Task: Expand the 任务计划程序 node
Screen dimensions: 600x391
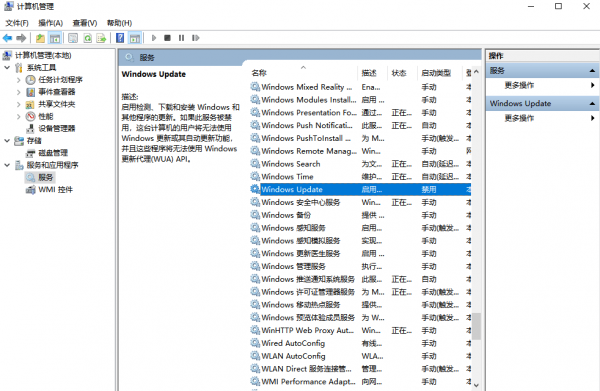Action: 18,80
